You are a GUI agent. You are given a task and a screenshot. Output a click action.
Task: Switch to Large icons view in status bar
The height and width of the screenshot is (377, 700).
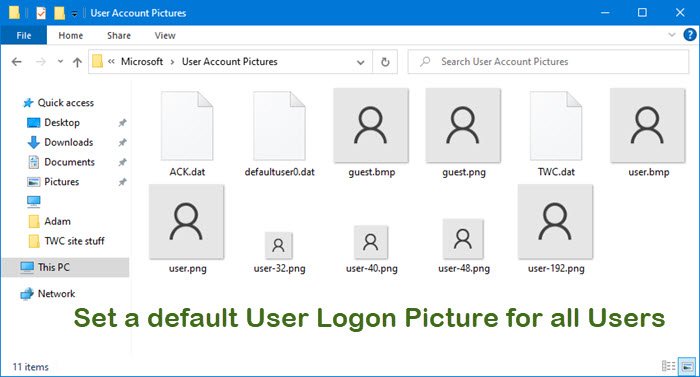[687, 366]
